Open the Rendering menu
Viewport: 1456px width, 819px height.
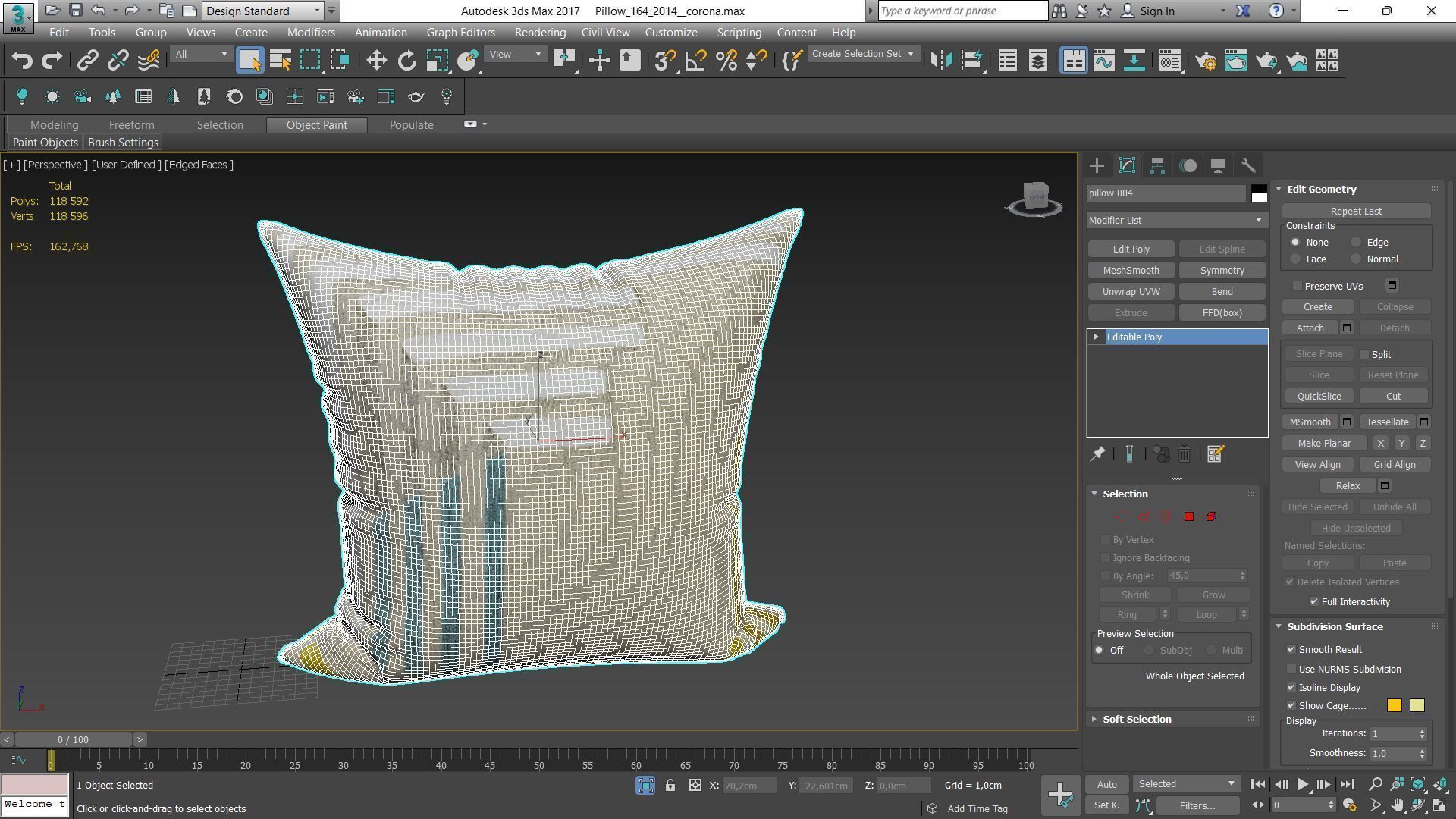click(540, 33)
